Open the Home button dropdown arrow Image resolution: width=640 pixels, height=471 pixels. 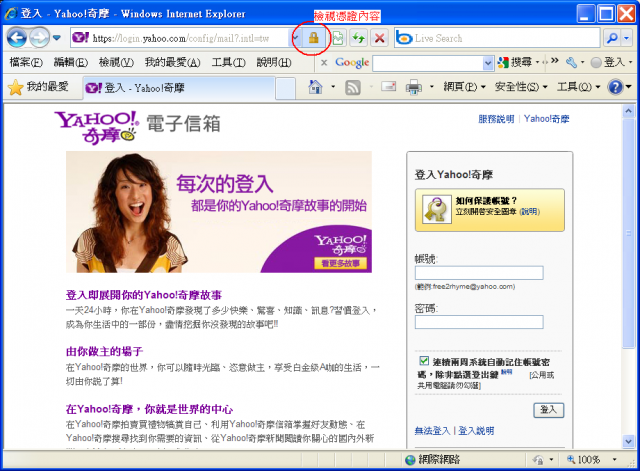click(333, 87)
